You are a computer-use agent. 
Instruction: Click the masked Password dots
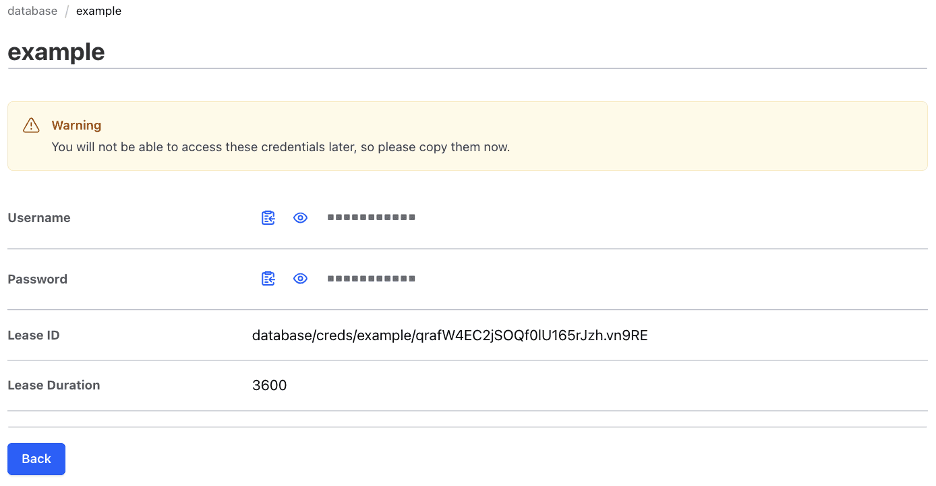[371, 279]
